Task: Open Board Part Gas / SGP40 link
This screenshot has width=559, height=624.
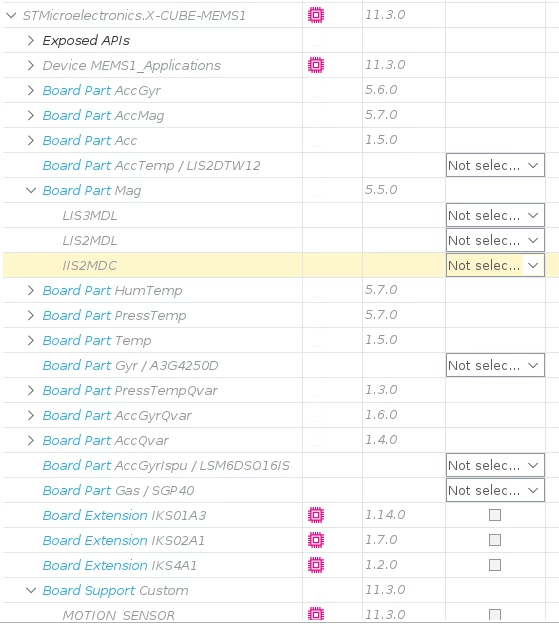Action: tap(119, 491)
